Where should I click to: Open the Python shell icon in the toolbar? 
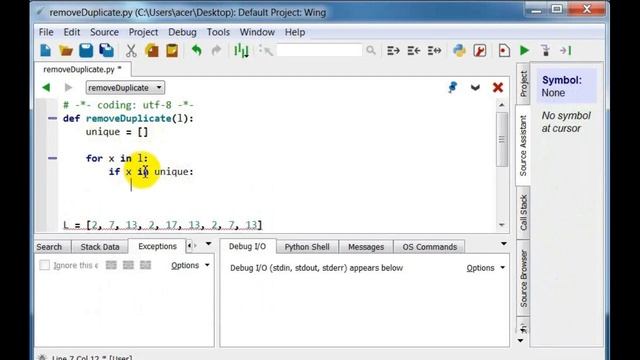coord(459,51)
